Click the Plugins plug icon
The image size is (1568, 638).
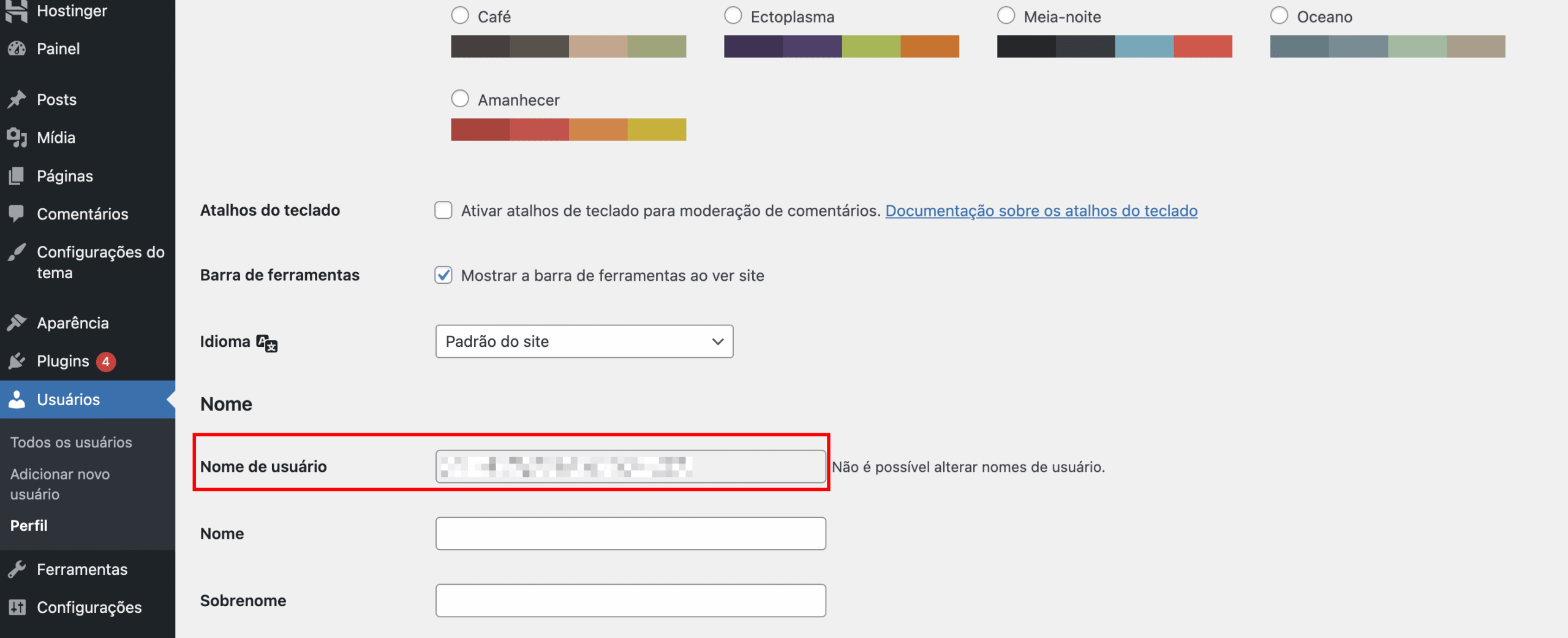tap(17, 361)
